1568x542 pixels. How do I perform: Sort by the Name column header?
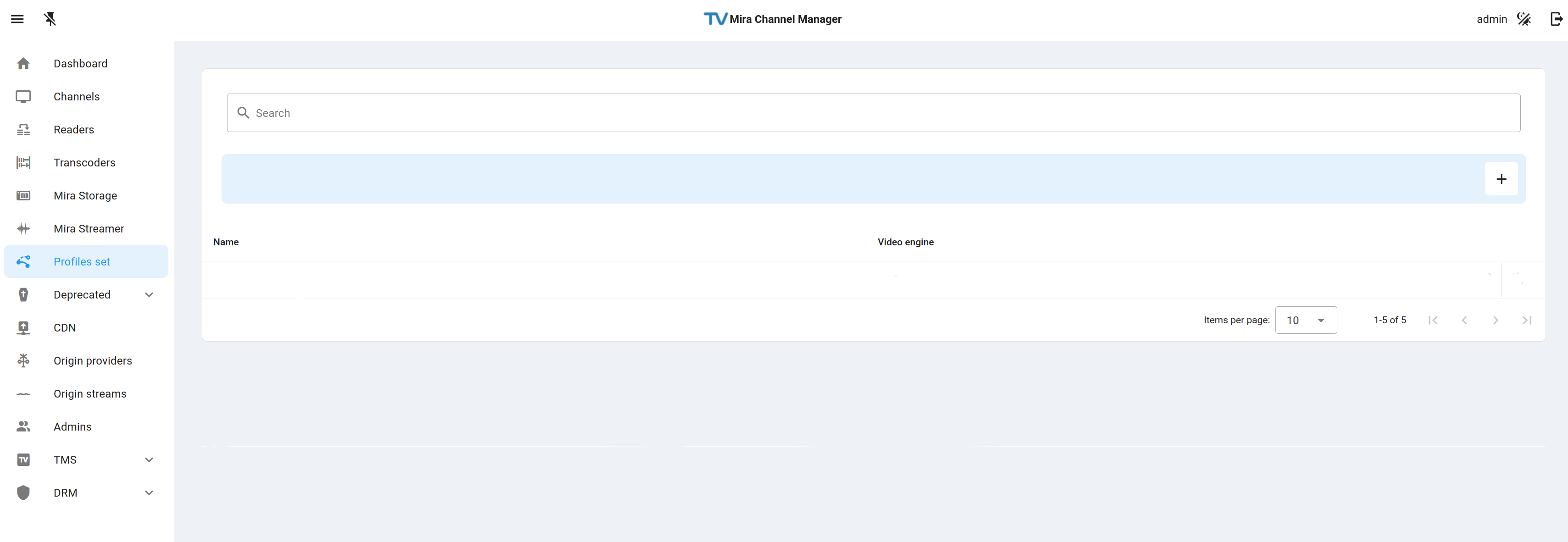point(226,242)
